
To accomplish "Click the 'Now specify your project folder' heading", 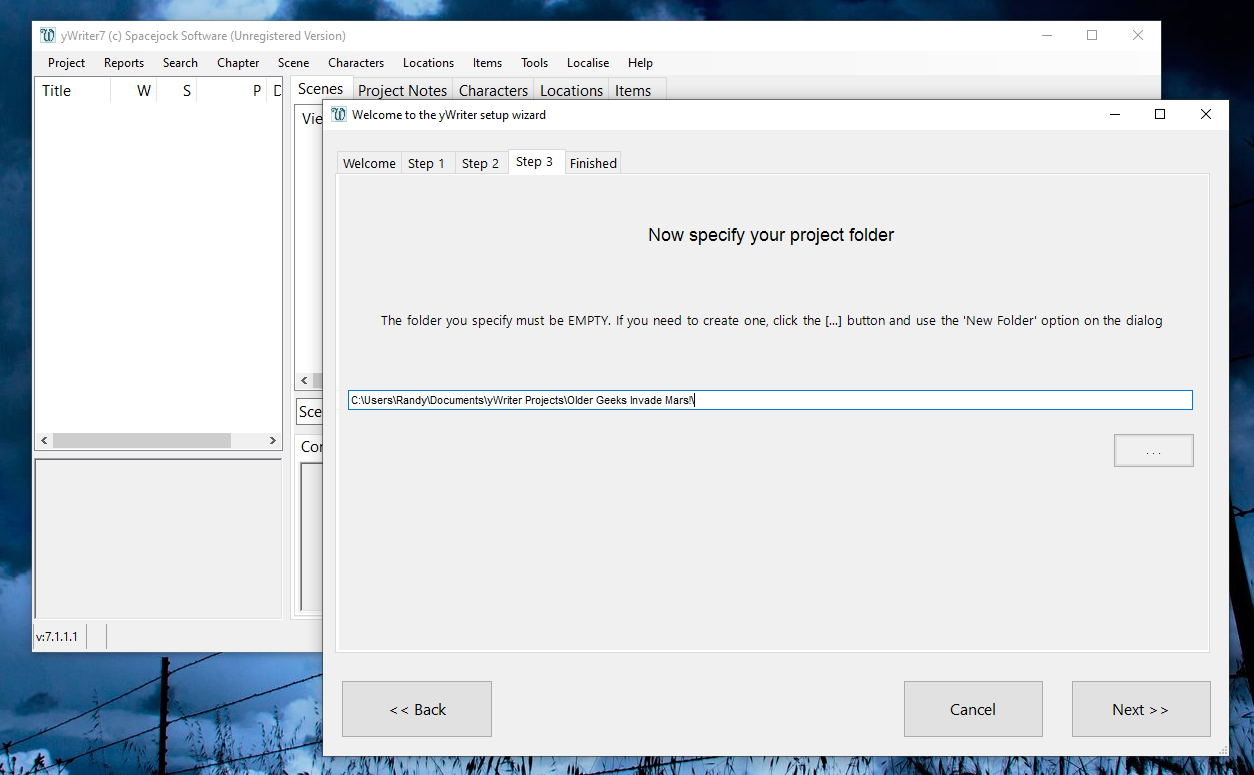I will [x=771, y=235].
